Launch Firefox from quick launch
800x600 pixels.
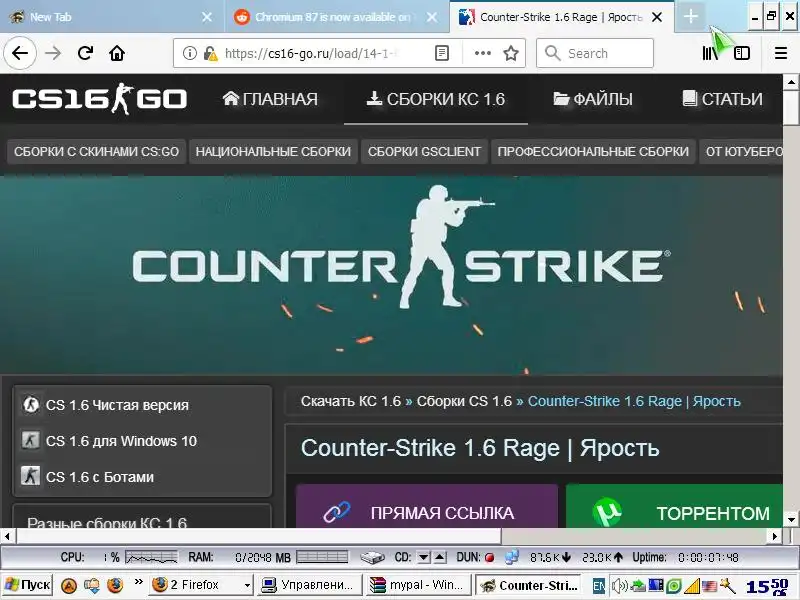point(115,585)
